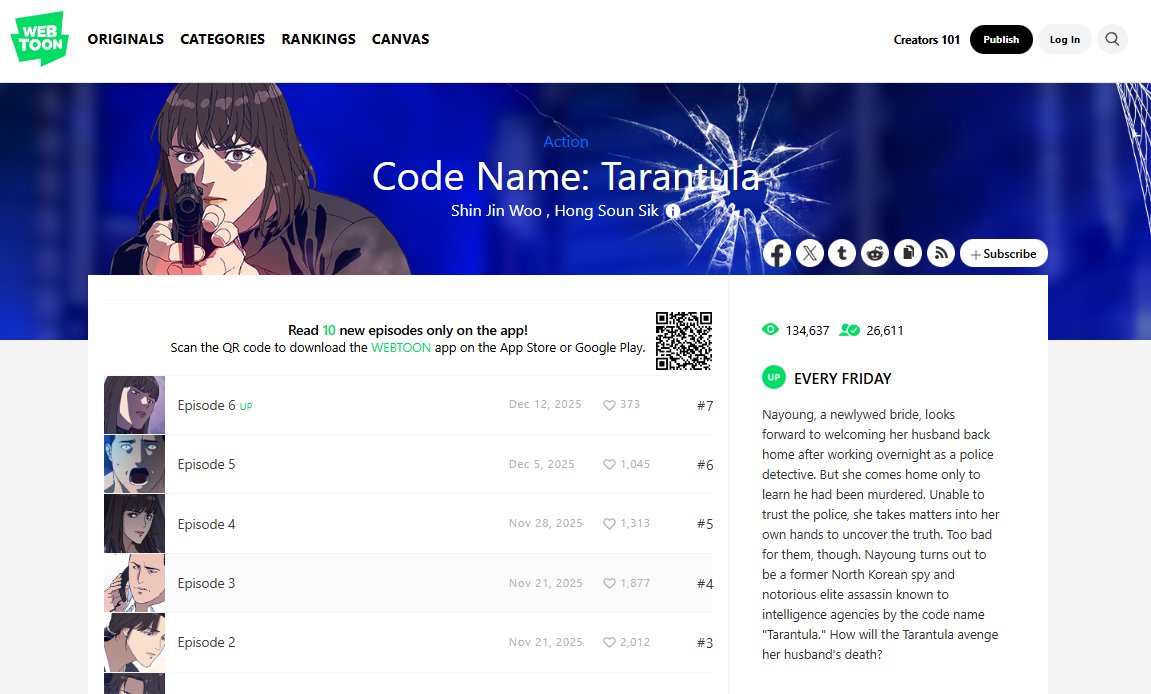Share on X icon

click(810, 253)
